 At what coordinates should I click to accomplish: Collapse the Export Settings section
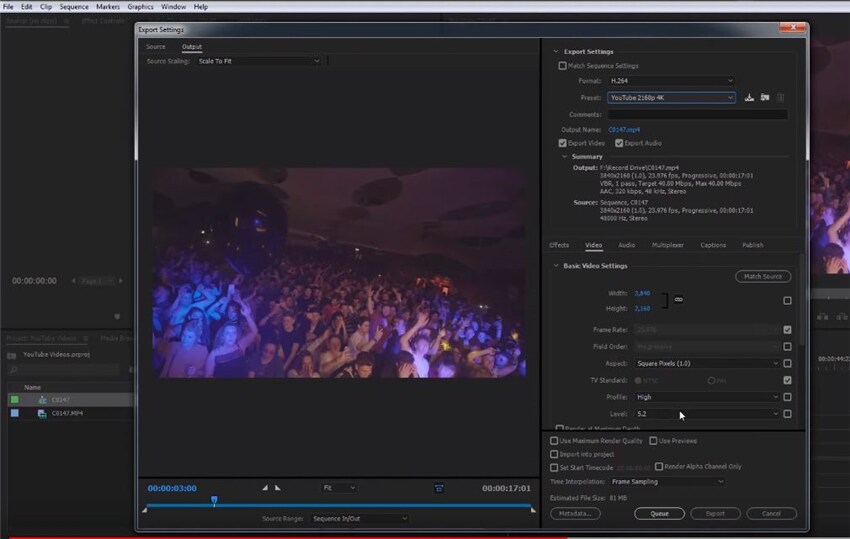click(556, 52)
